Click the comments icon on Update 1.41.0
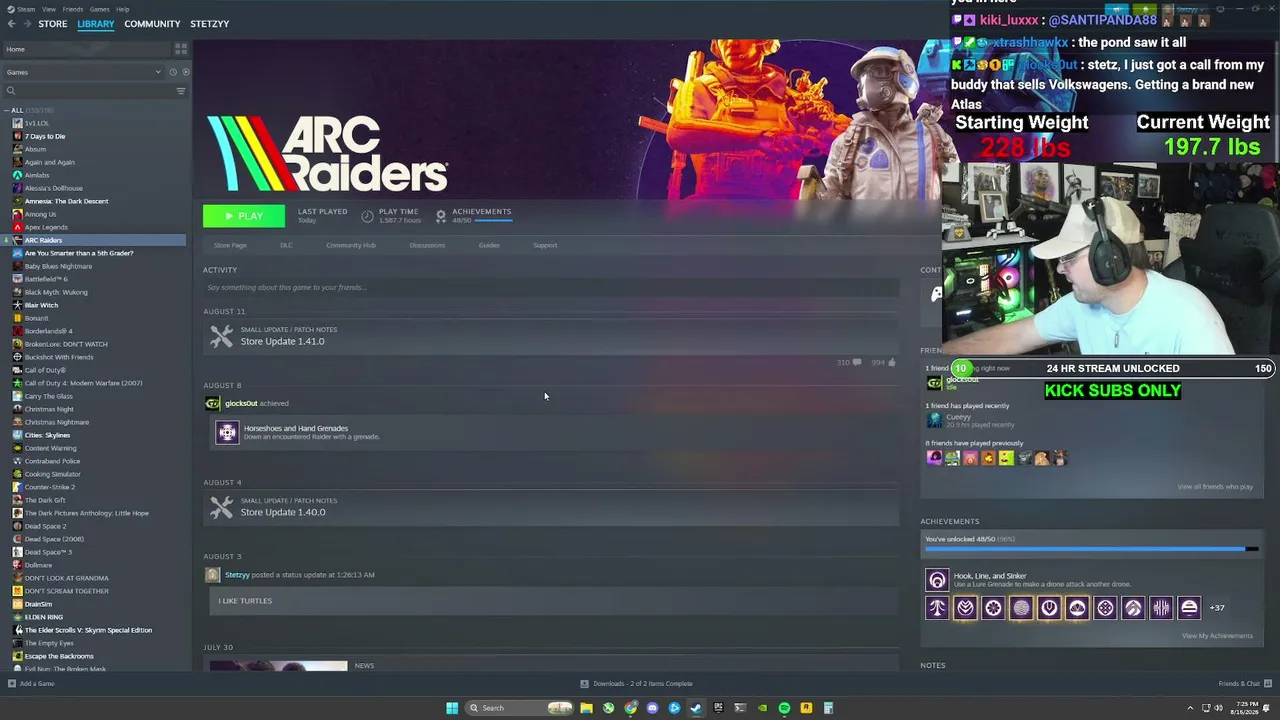1280x720 pixels. [857, 363]
